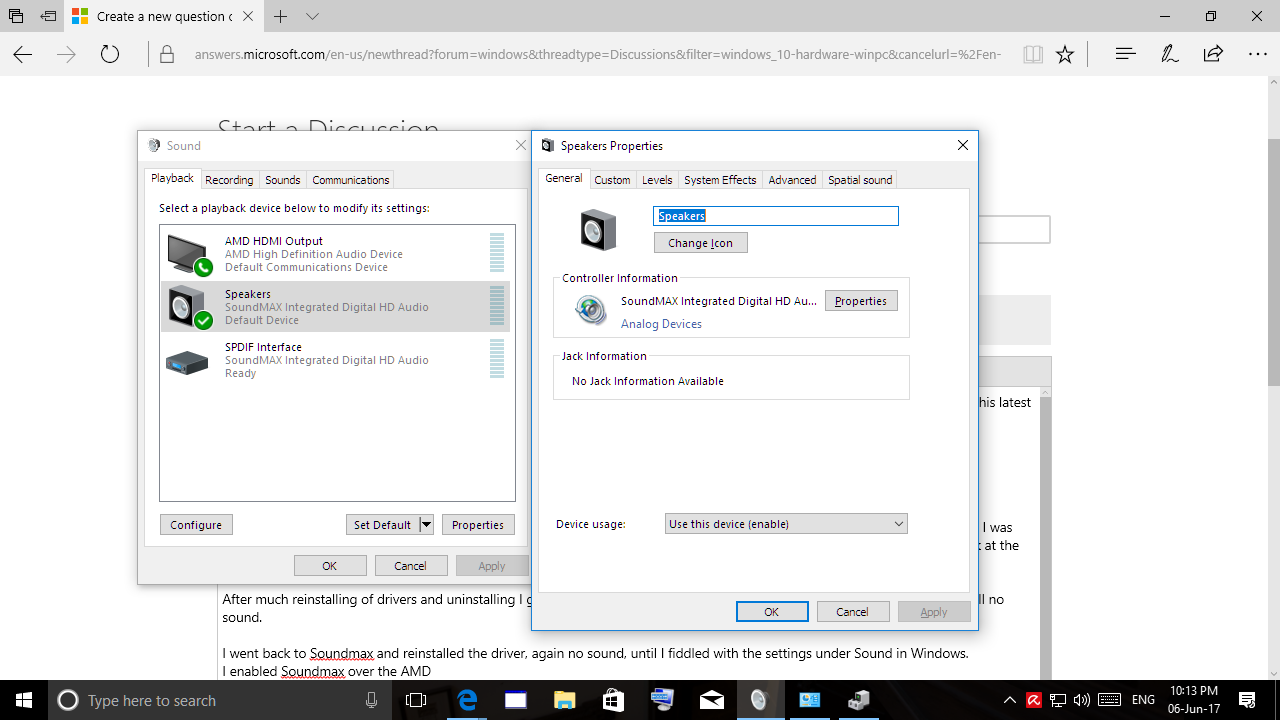Expand the Set Default dropdown arrow

coord(426,524)
